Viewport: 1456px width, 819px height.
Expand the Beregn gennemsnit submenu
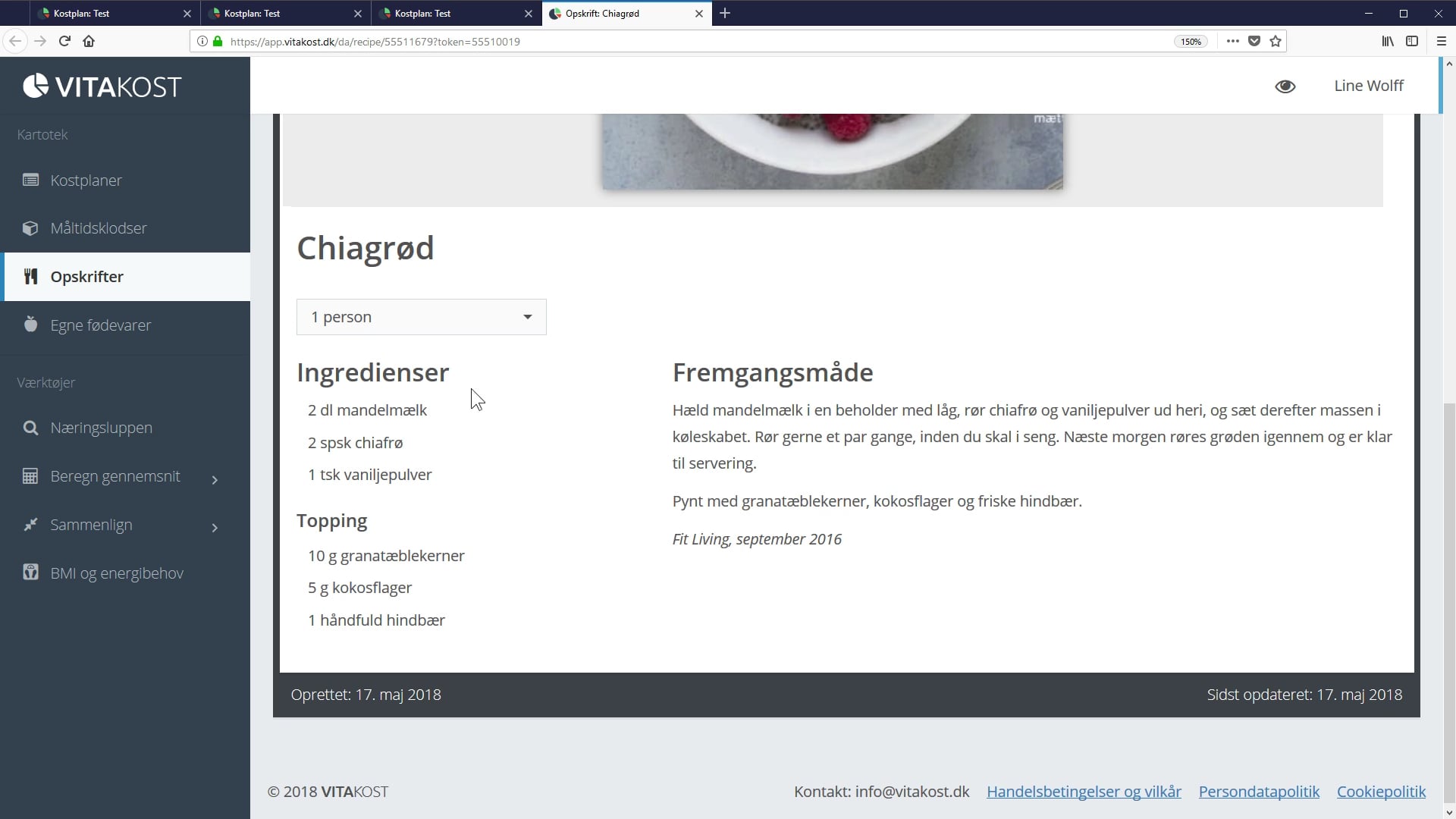coord(215,479)
